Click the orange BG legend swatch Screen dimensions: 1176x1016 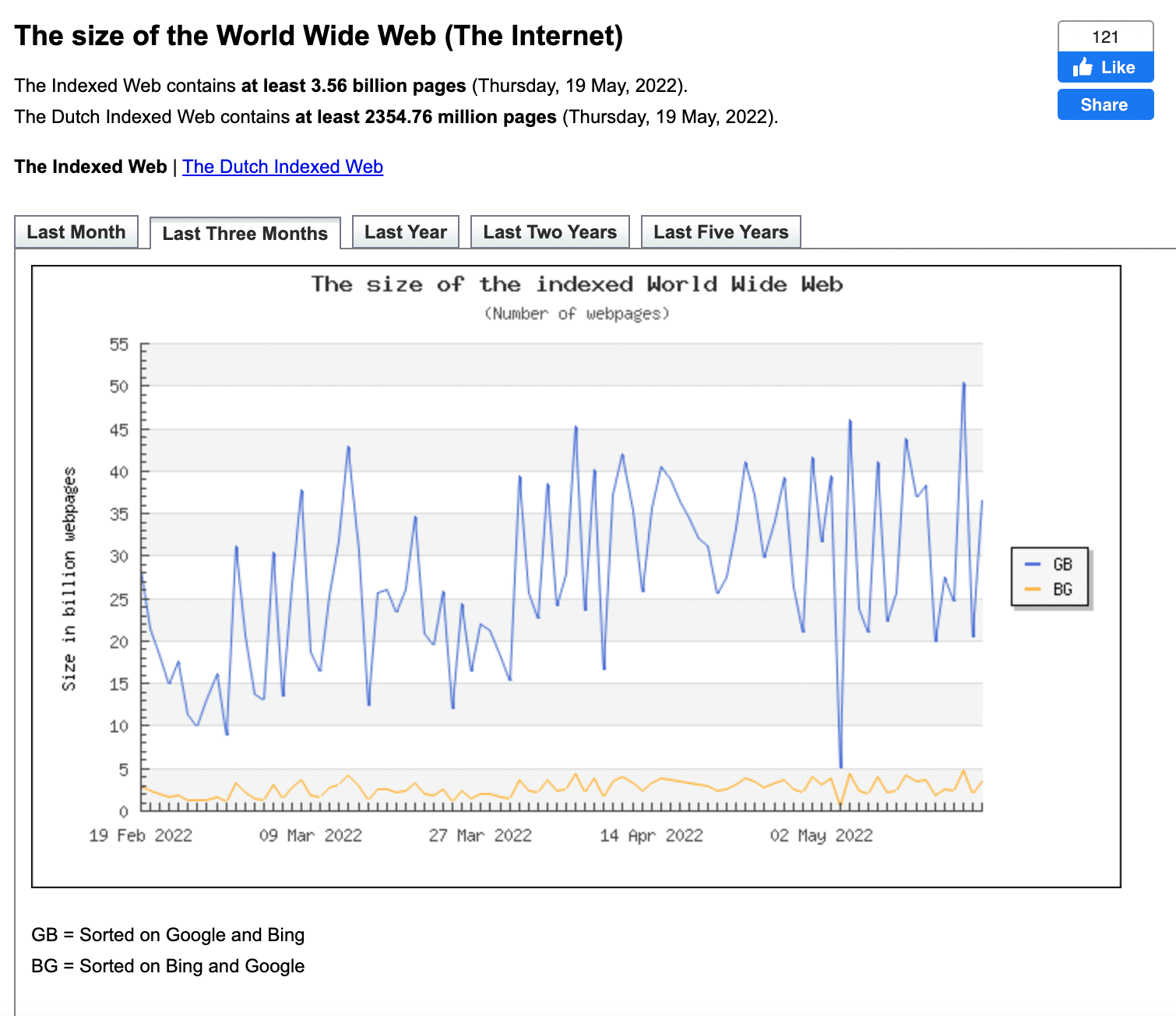point(1033,589)
